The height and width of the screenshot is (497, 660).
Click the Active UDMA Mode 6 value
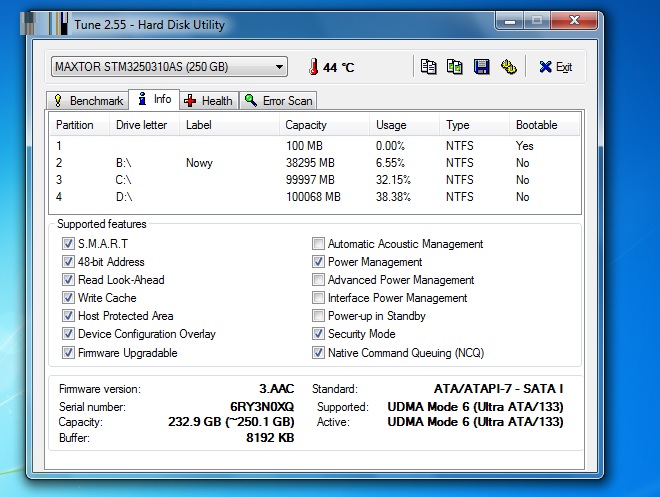click(x=475, y=422)
